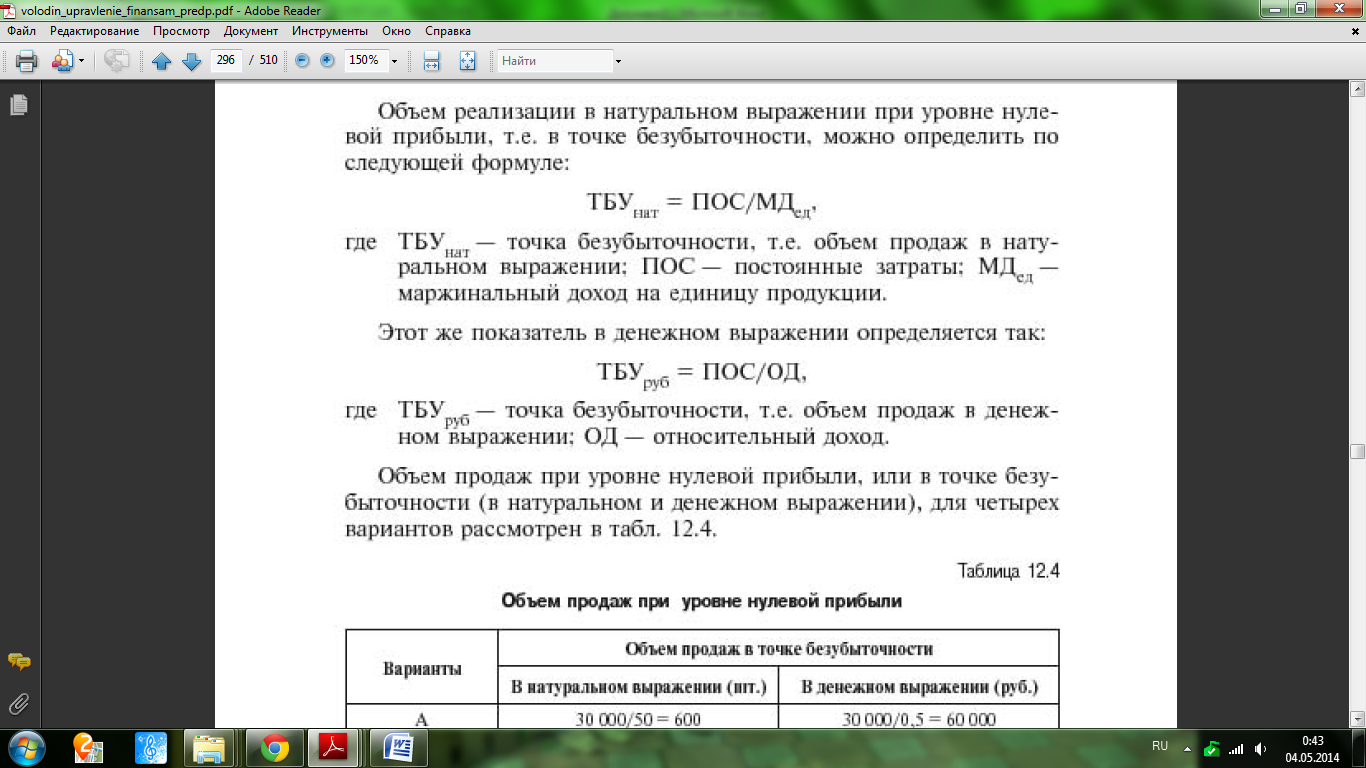The width and height of the screenshot is (1366, 768).
Task: Go to next page with down arrow
Action: click(x=191, y=61)
